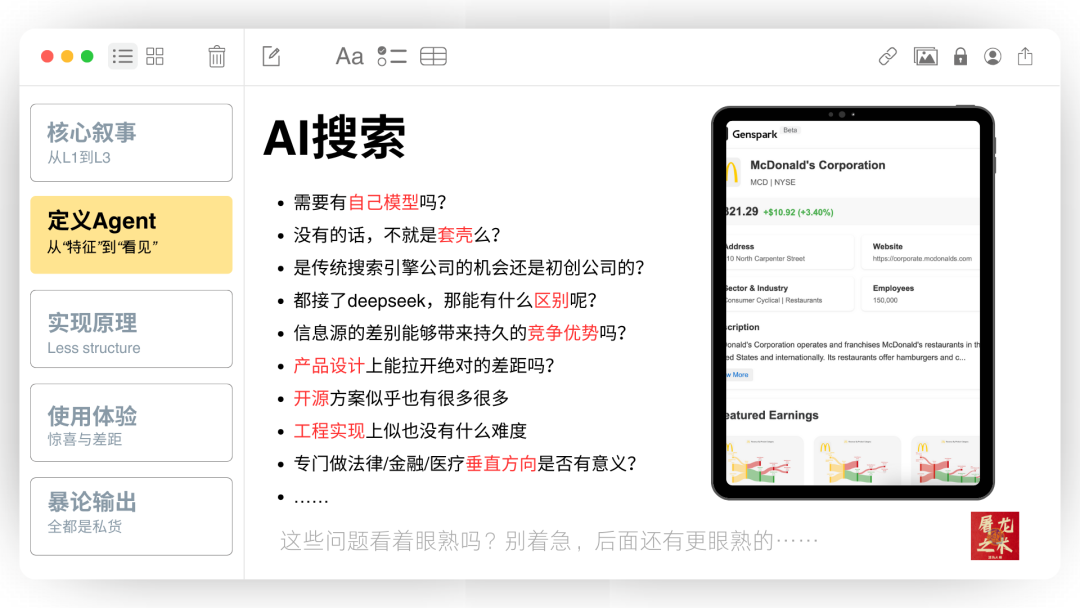Image resolution: width=1080 pixels, height=608 pixels.
Task: Open the account/profile icon
Action: [992, 56]
